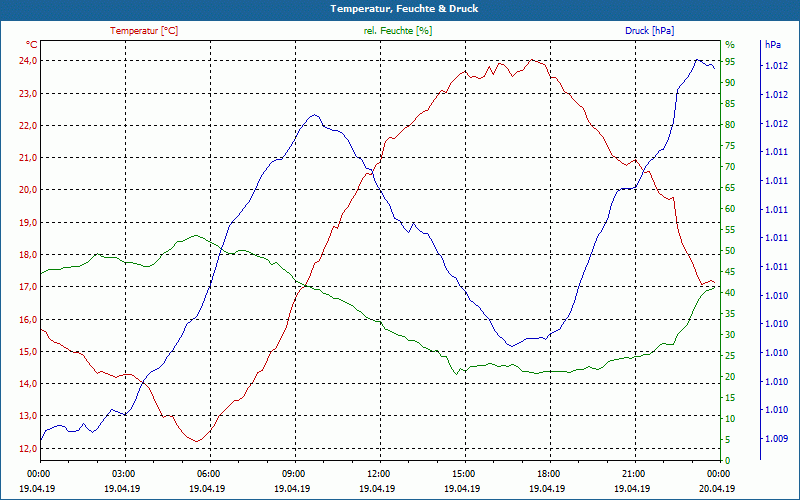Click the 45 humidity axis value

[x=730, y=272]
